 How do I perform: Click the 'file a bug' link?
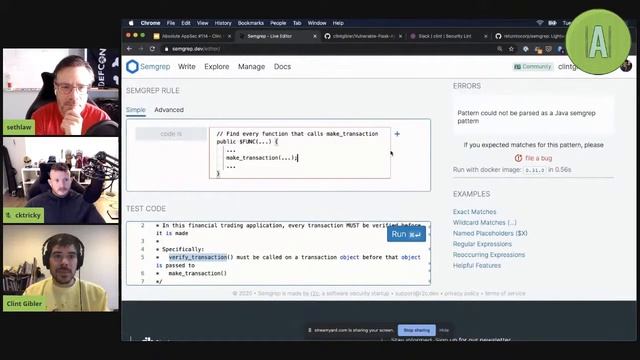click(x=538, y=158)
